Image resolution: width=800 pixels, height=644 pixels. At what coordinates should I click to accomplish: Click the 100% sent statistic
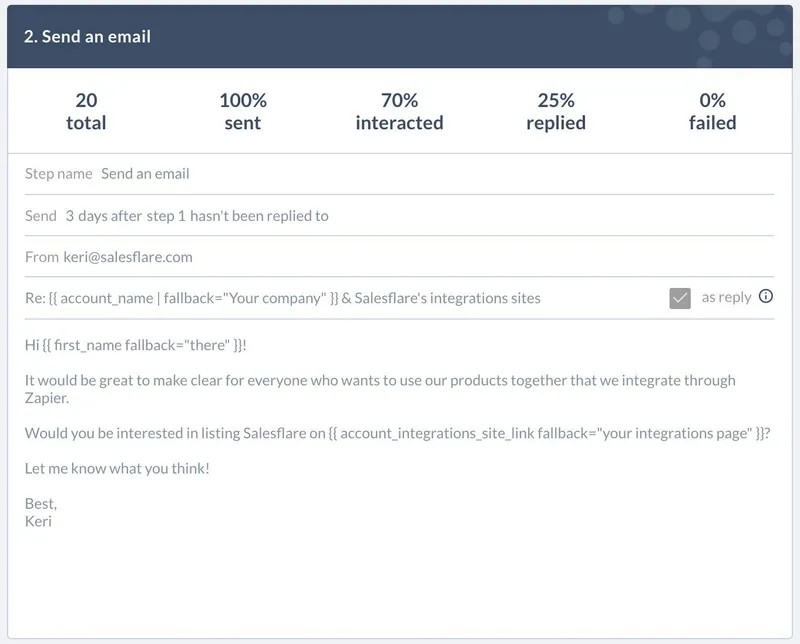[243, 111]
